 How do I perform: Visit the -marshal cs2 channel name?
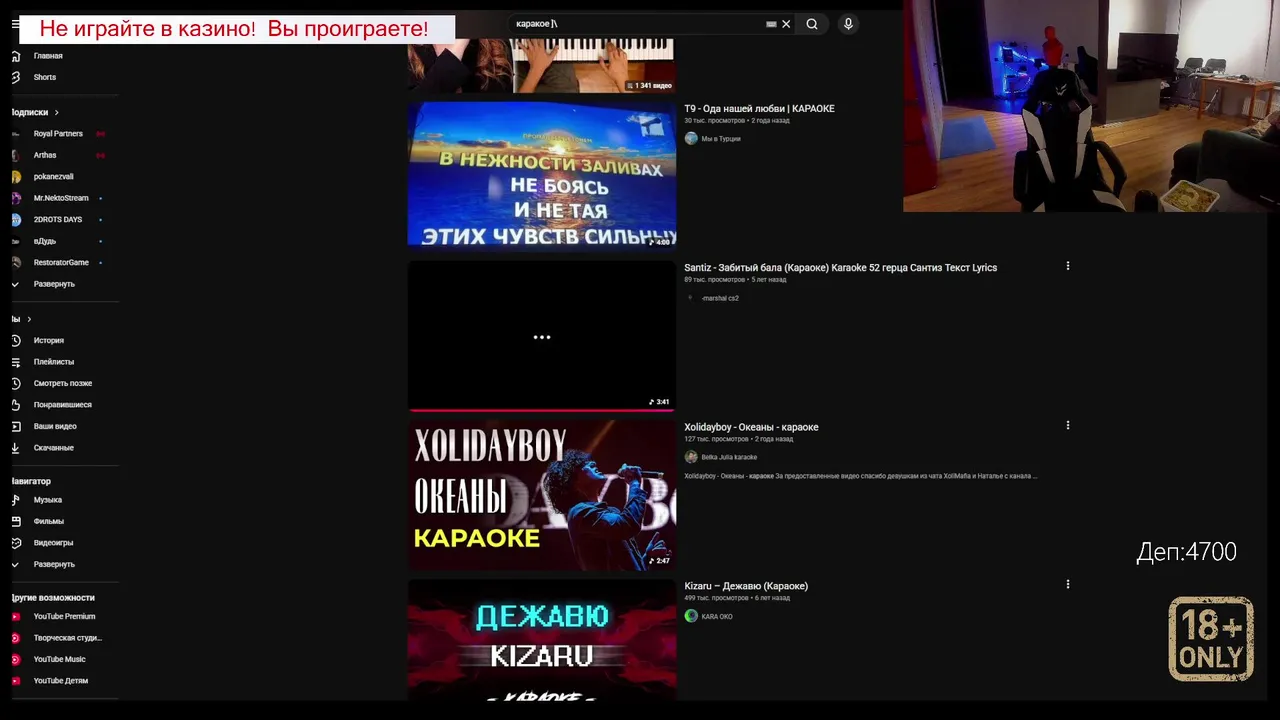[x=720, y=298]
